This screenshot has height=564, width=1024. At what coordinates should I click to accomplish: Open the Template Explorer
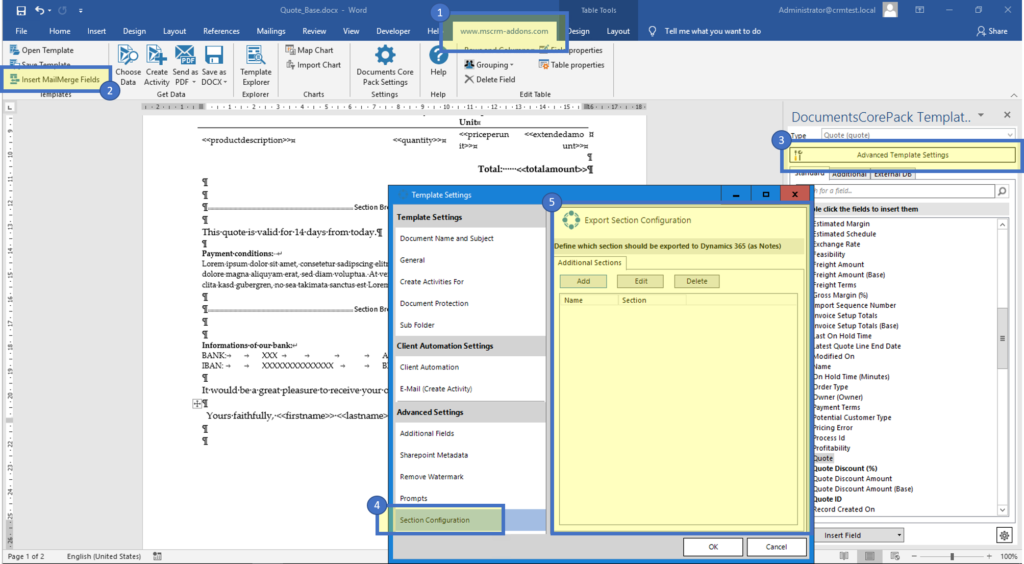tap(255, 65)
